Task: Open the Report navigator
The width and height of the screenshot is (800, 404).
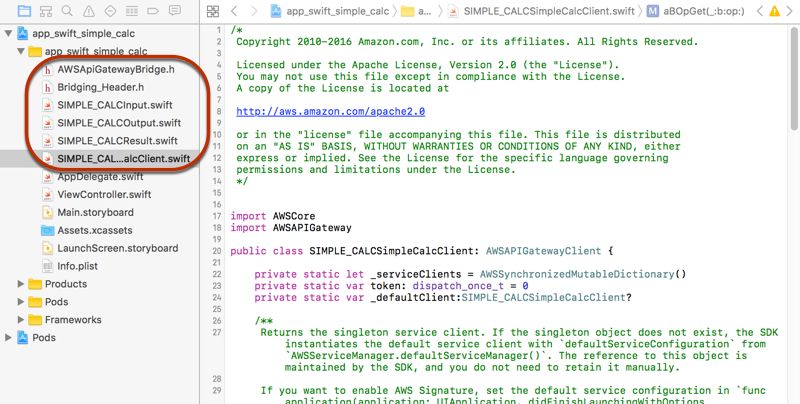Action: click(173, 11)
